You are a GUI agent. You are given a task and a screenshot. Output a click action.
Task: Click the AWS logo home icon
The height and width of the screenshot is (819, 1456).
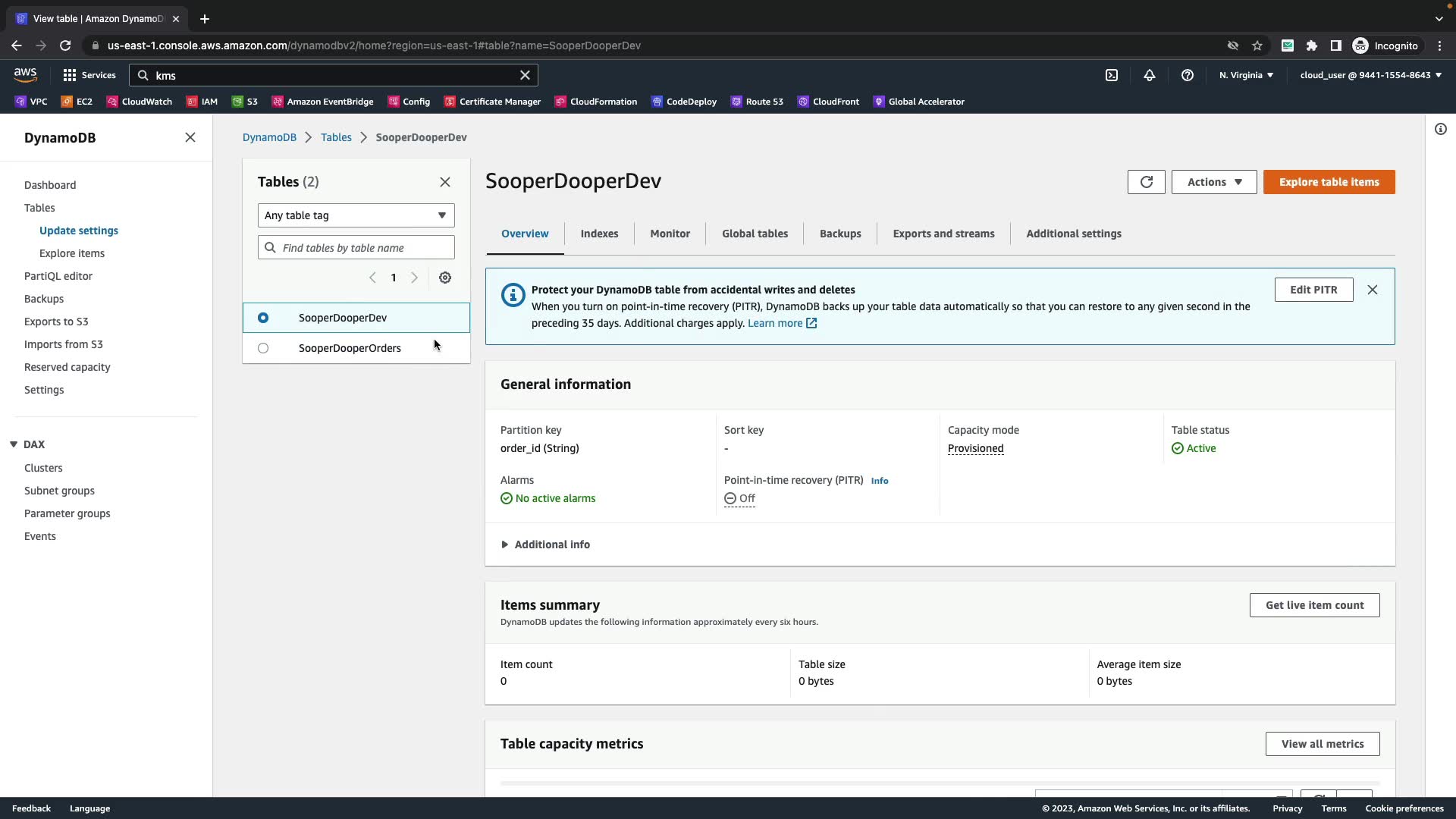tap(25, 74)
